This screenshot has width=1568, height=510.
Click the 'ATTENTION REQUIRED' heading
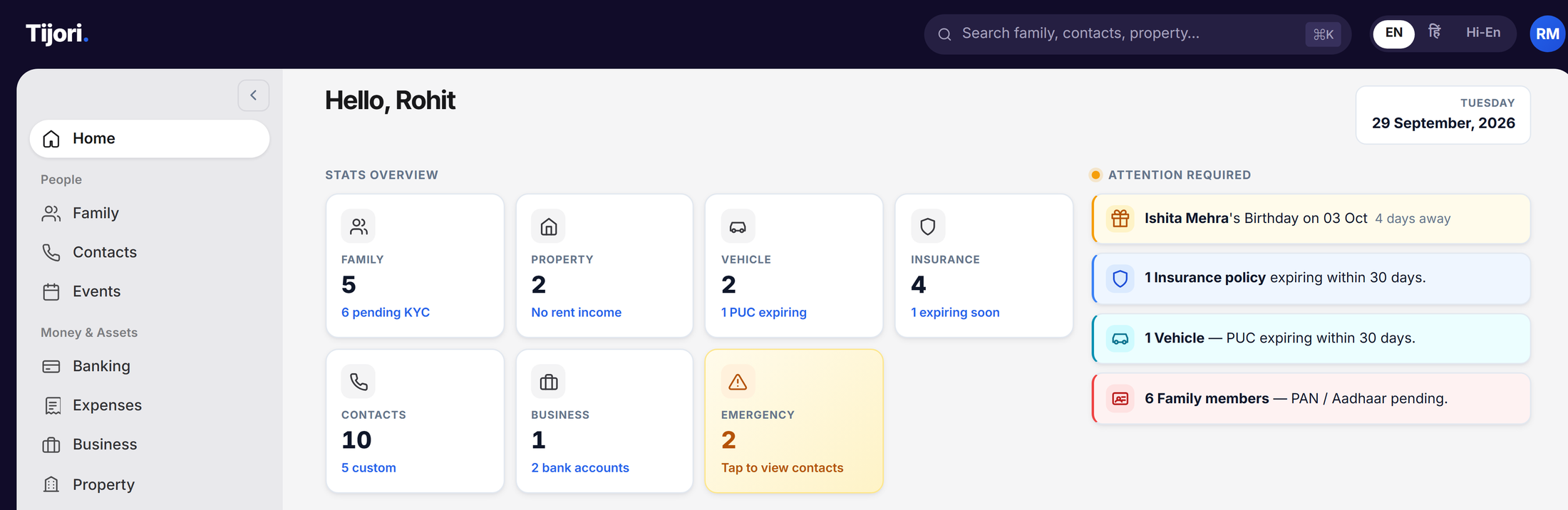click(1180, 175)
